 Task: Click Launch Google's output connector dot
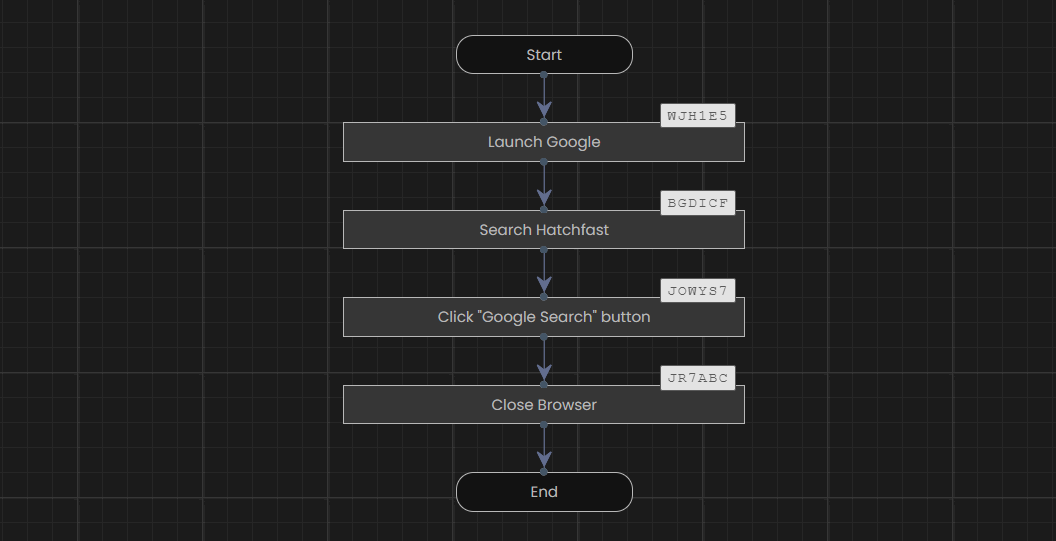pyautogui.click(x=544, y=162)
